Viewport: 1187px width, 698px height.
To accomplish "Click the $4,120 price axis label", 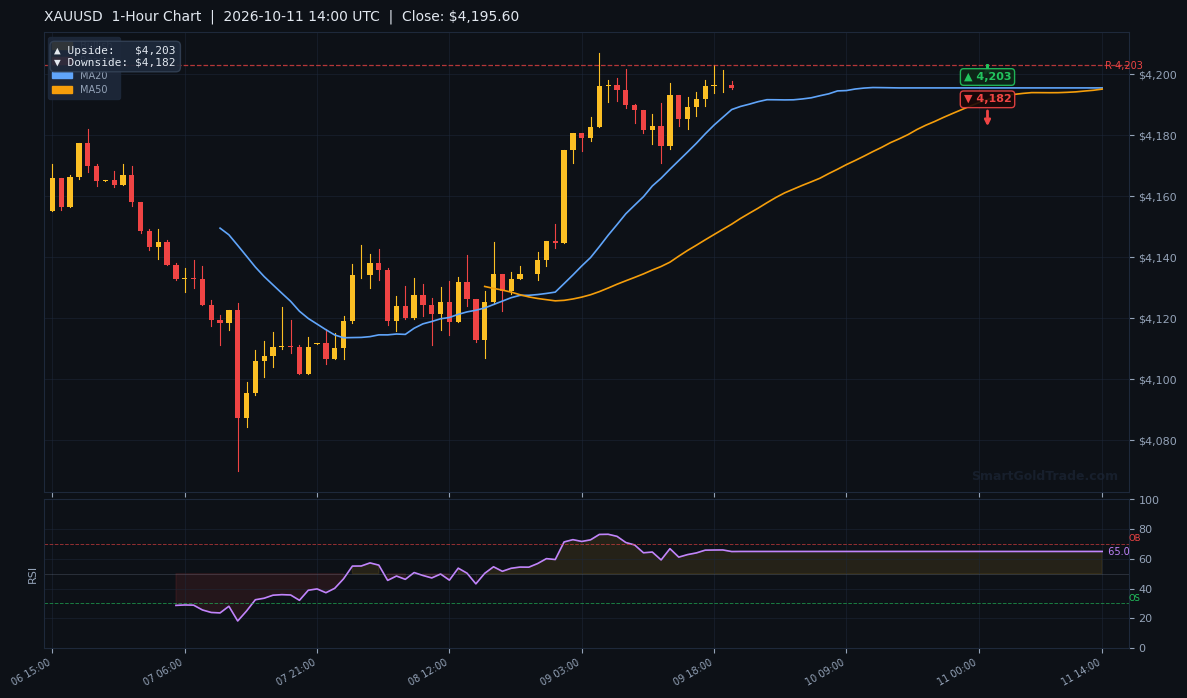I will click(x=1157, y=319).
